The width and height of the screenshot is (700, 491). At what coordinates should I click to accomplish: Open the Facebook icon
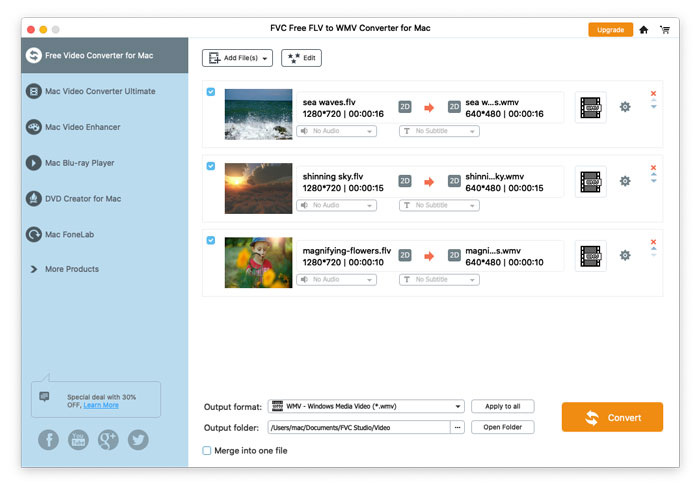click(x=48, y=440)
